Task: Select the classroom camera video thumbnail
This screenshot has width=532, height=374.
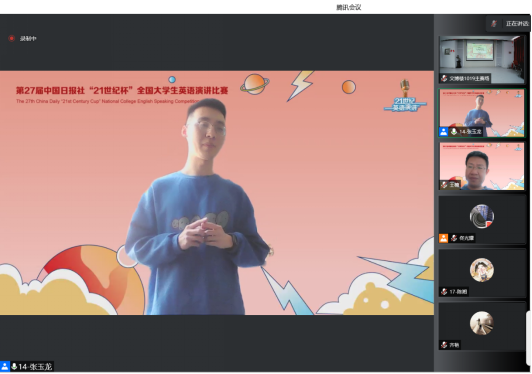Action: pyautogui.click(x=482, y=60)
